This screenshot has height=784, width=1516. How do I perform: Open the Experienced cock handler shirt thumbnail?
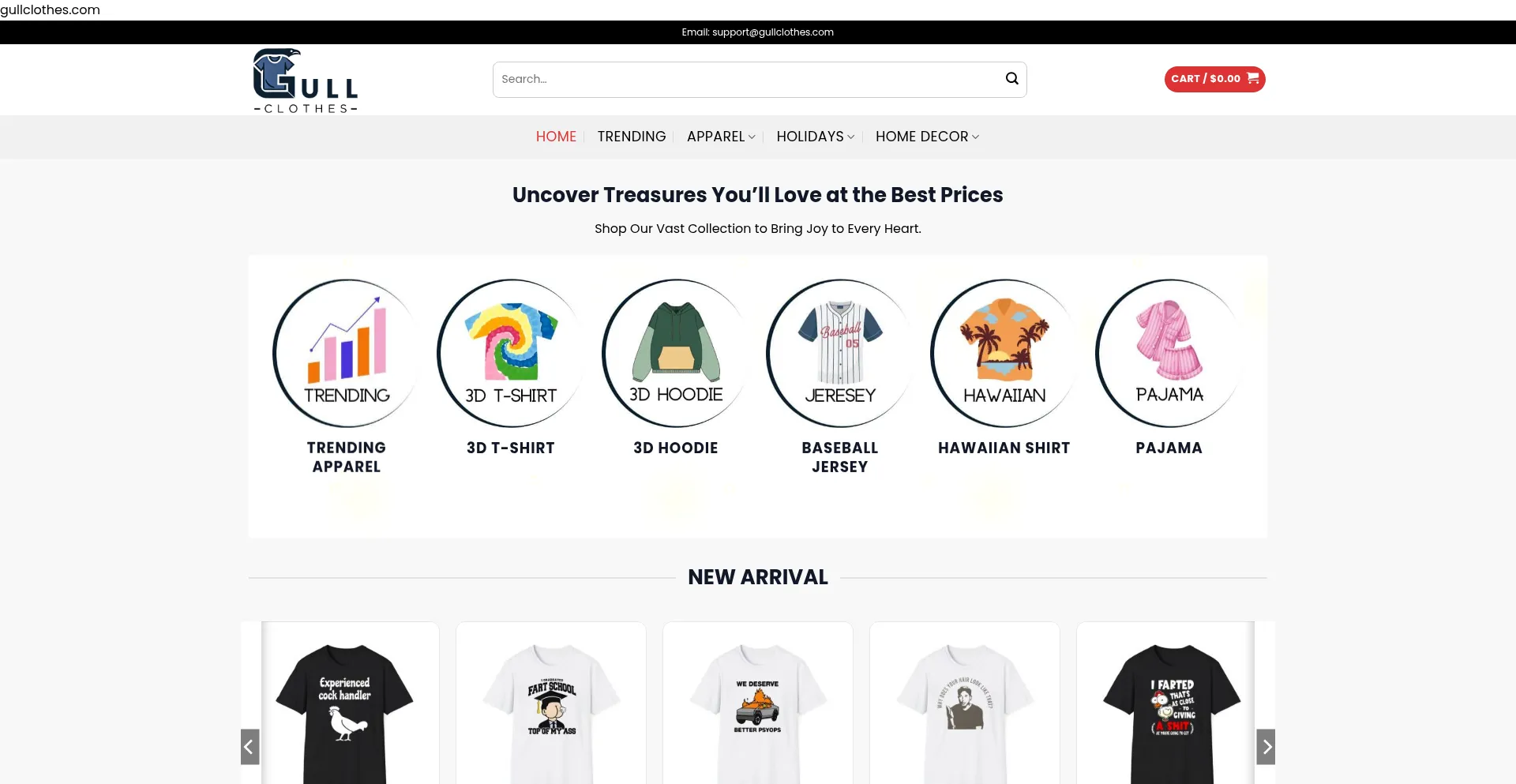(x=345, y=703)
